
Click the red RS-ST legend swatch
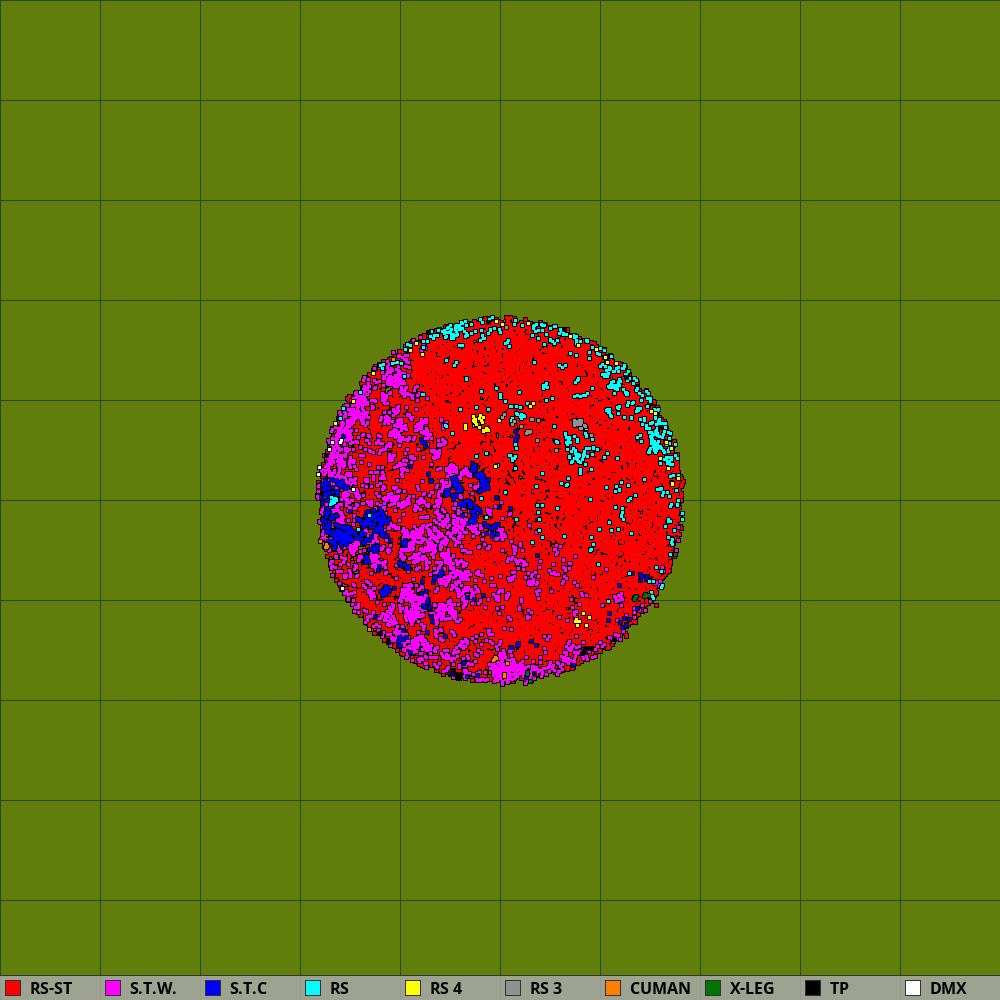pyautogui.click(x=13, y=988)
